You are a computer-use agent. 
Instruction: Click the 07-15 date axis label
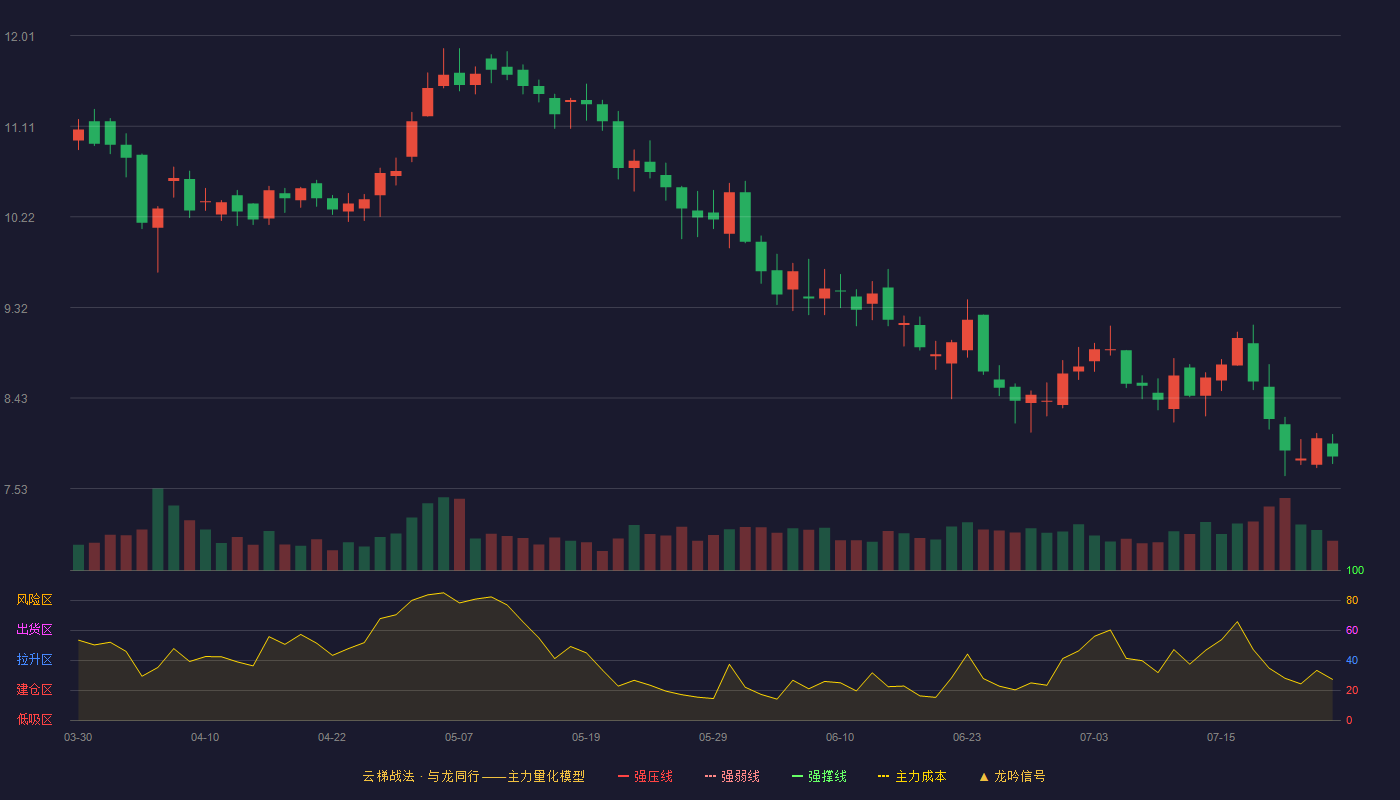1221,737
